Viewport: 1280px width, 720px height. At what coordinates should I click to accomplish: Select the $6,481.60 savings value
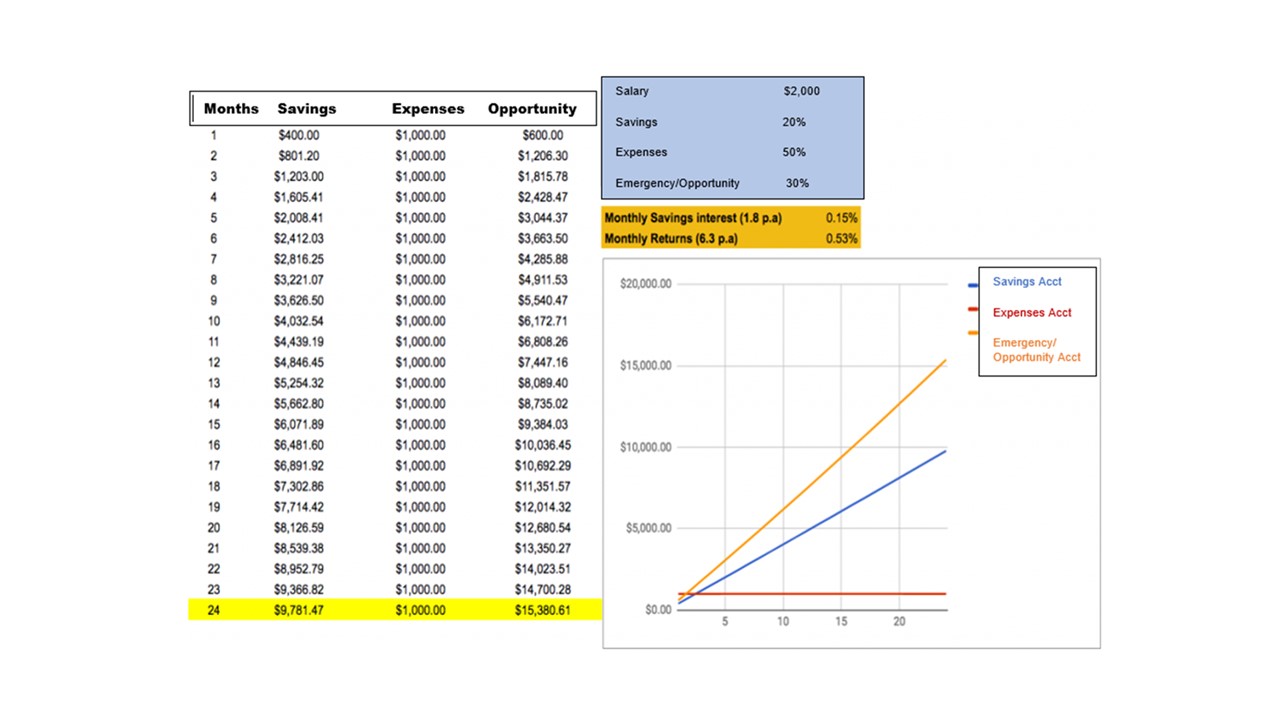tap(299, 445)
